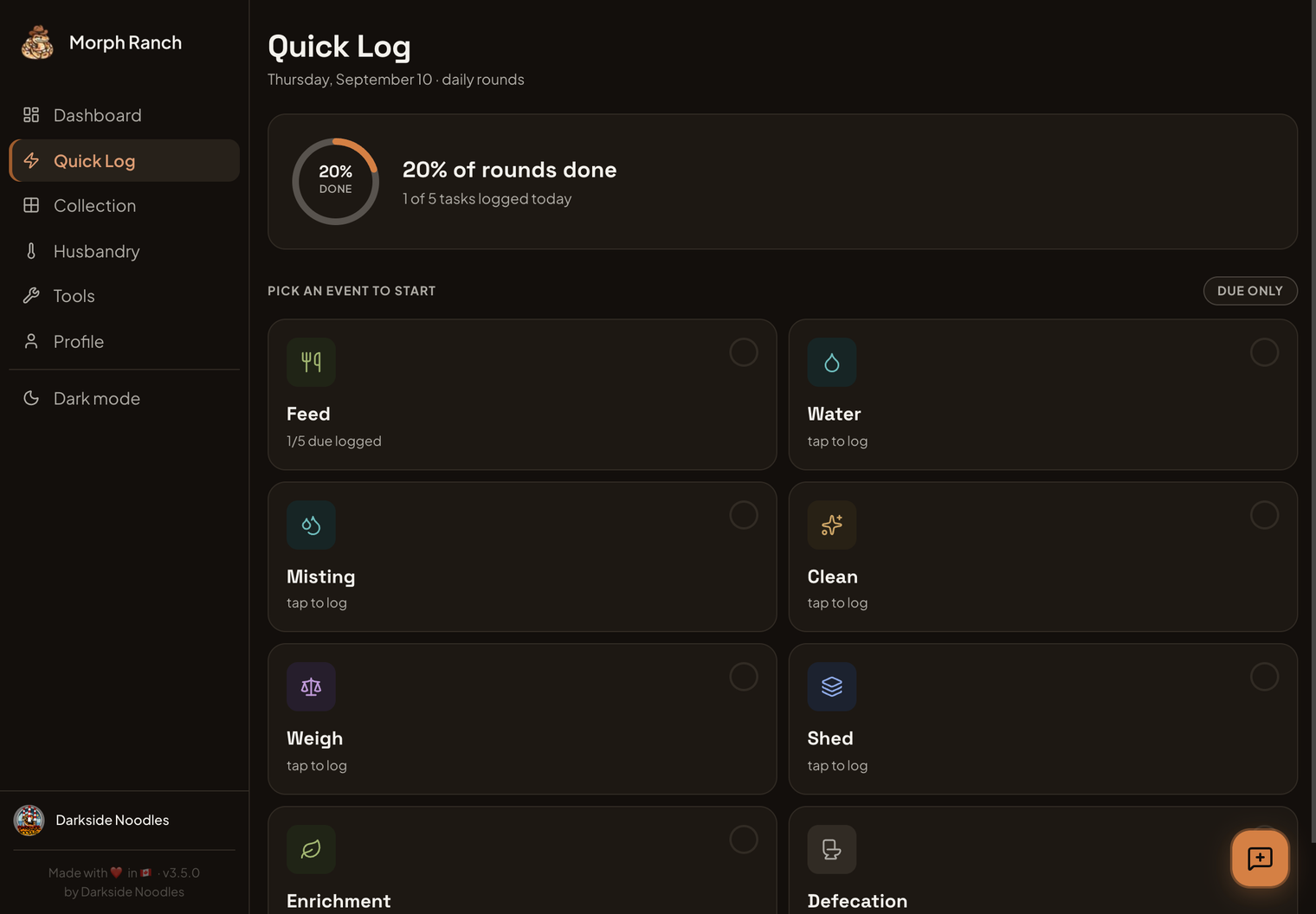Viewport: 1316px width, 914px height.
Task: Select the Feed card circle
Action: point(744,352)
